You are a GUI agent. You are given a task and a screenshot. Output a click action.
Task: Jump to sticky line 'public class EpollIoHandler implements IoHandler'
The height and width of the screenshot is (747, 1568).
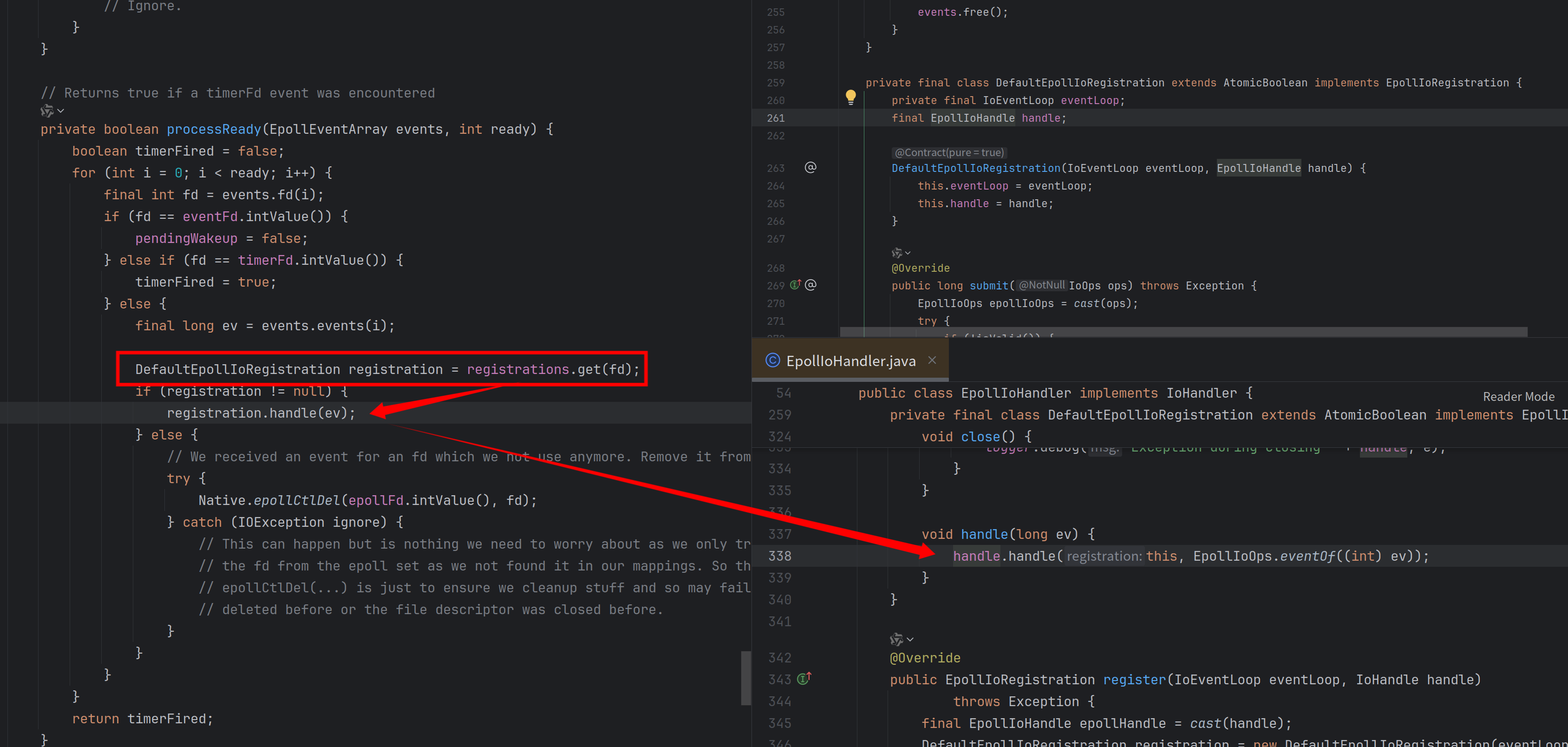[1055, 393]
